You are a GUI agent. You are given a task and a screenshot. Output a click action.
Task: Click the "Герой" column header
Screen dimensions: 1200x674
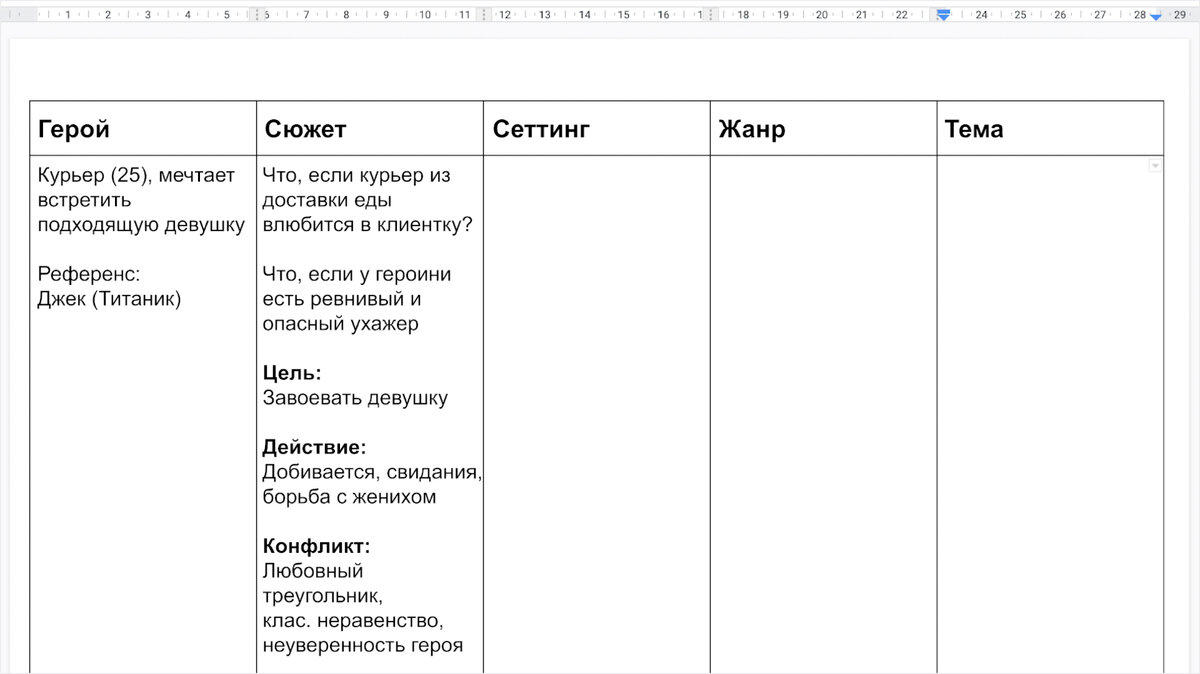click(x=74, y=129)
